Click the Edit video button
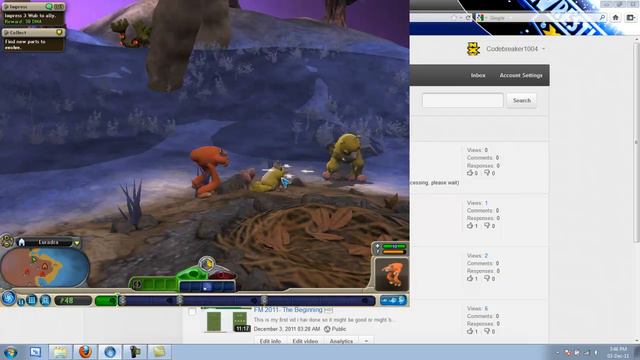This screenshot has width=640, height=360. tap(305, 341)
